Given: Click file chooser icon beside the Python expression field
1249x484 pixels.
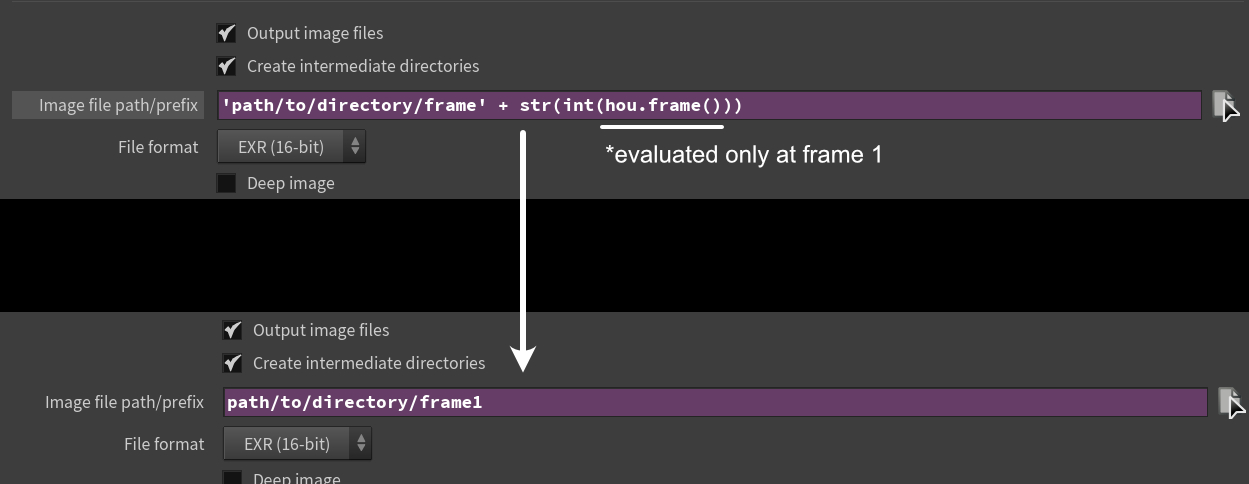Looking at the screenshot, I should click(x=1224, y=105).
